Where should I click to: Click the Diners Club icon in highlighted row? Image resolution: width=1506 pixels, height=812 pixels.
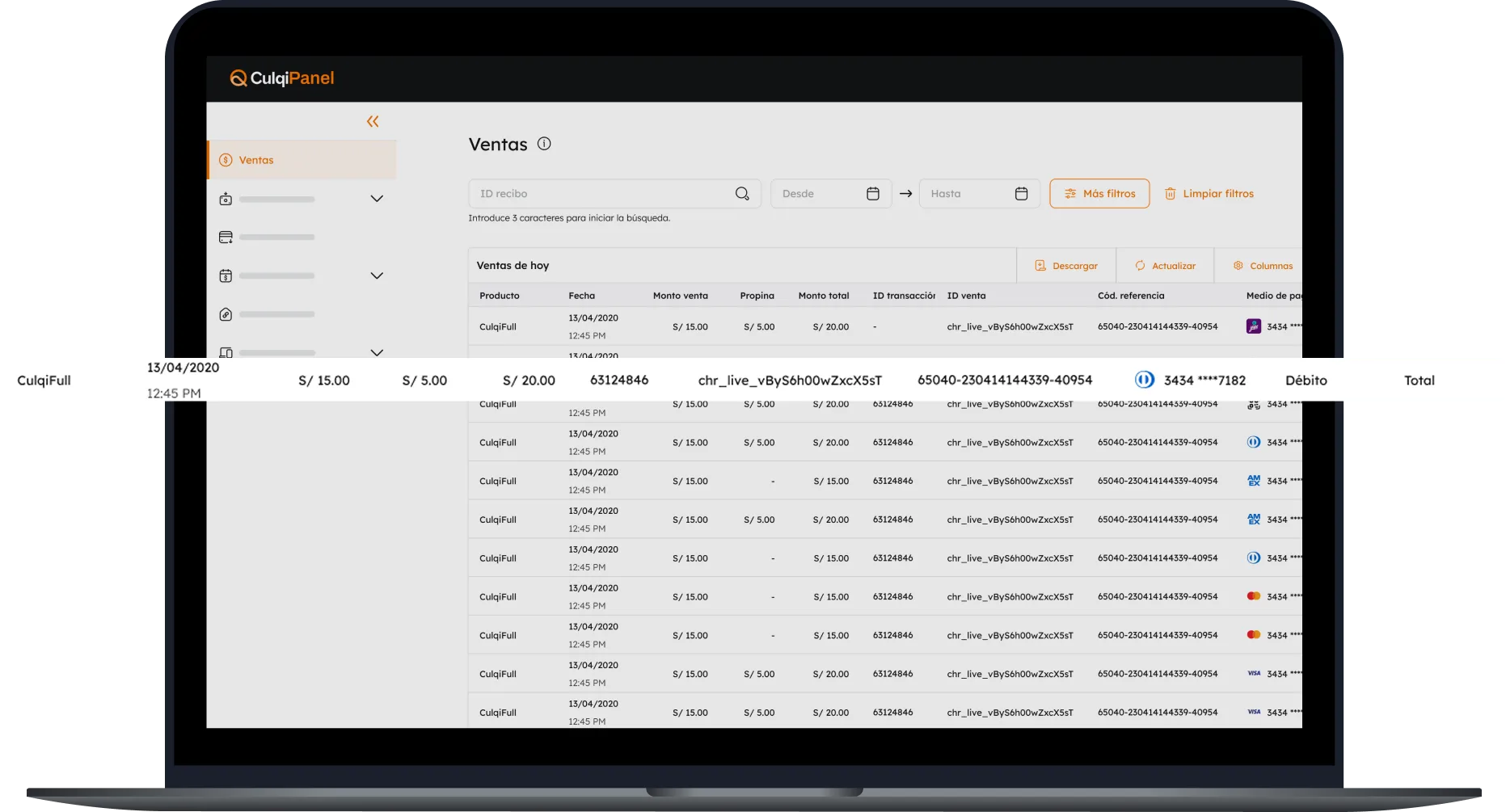click(x=1144, y=380)
